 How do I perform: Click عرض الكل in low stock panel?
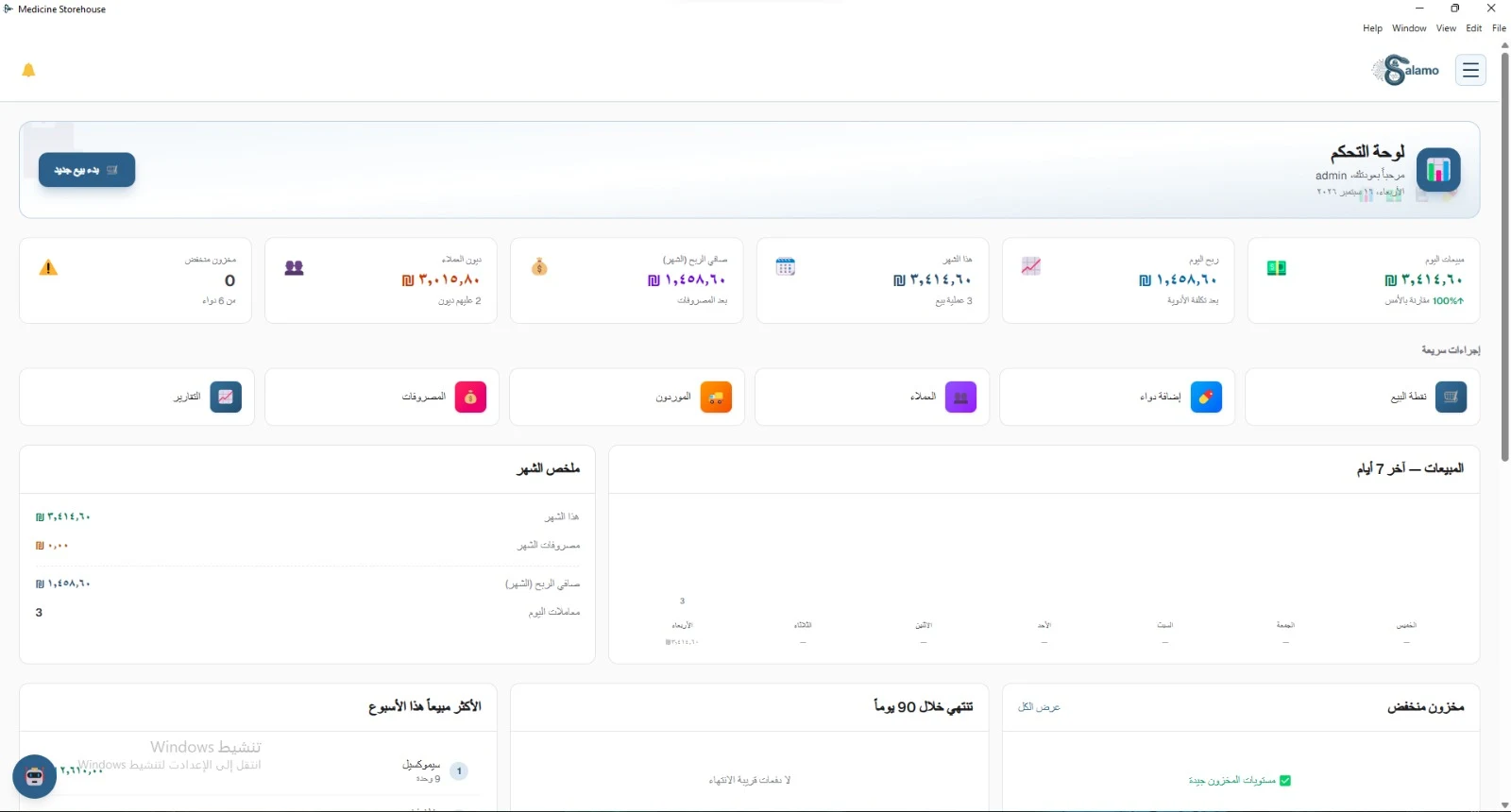click(1039, 707)
